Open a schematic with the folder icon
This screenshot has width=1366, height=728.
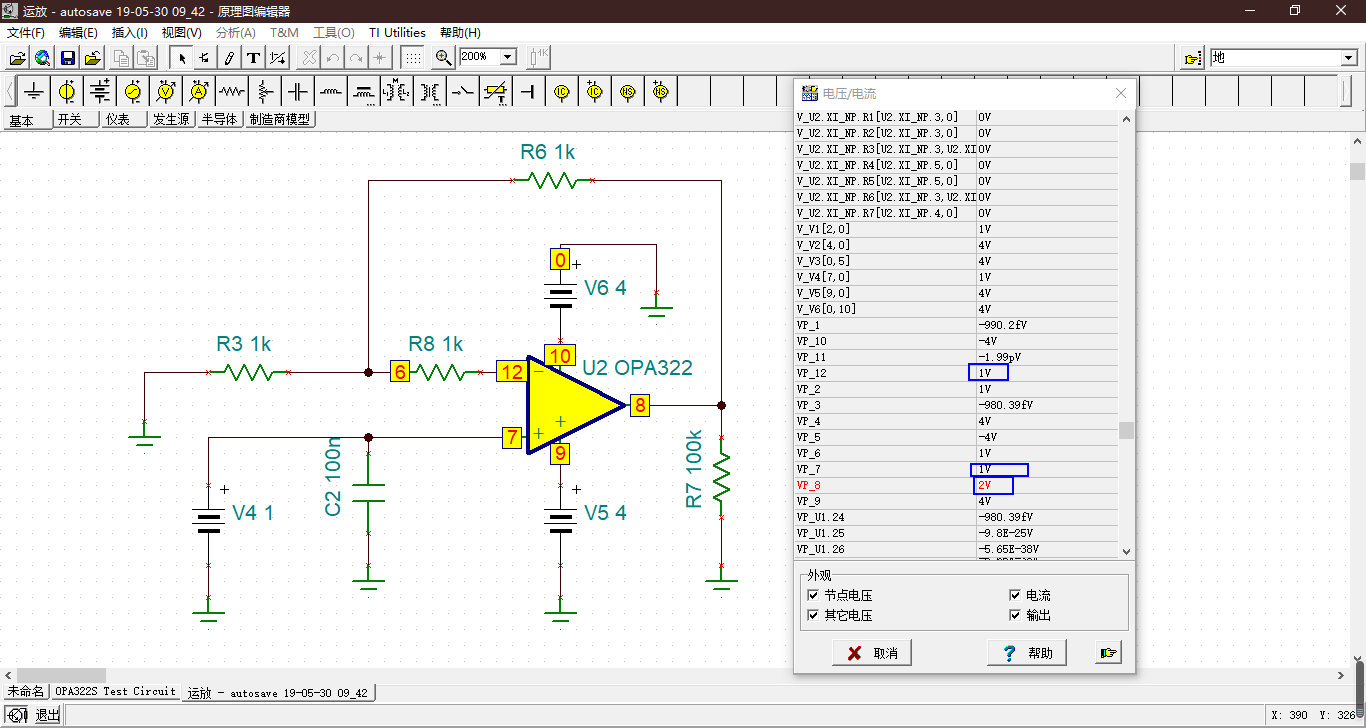[18, 58]
